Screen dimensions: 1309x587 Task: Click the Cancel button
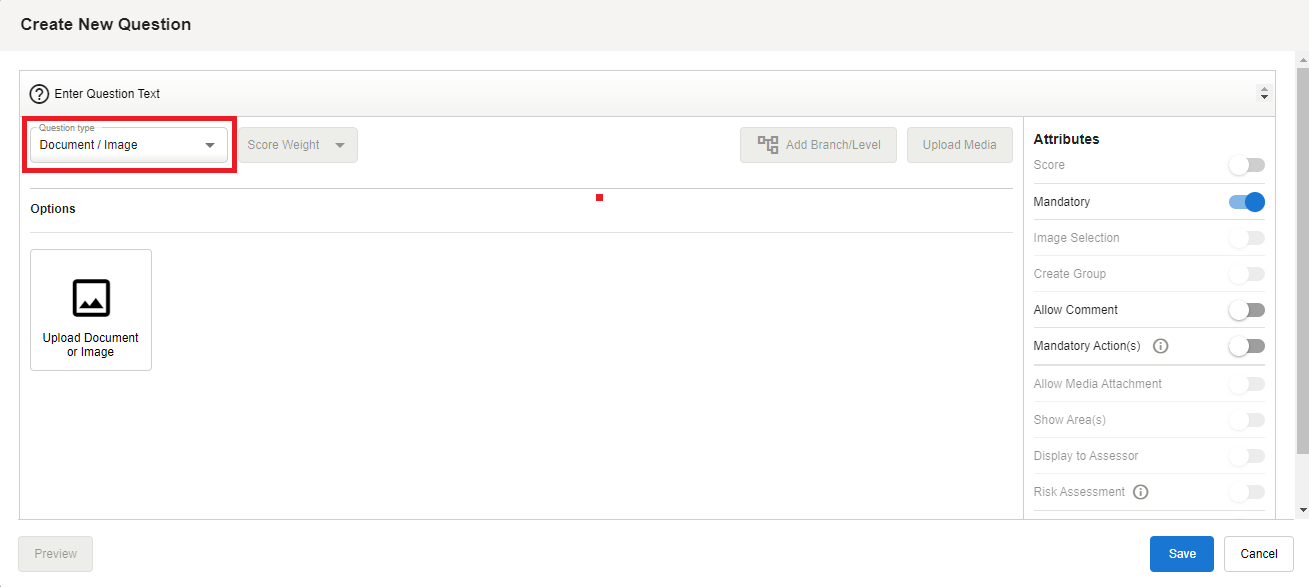tap(1258, 554)
